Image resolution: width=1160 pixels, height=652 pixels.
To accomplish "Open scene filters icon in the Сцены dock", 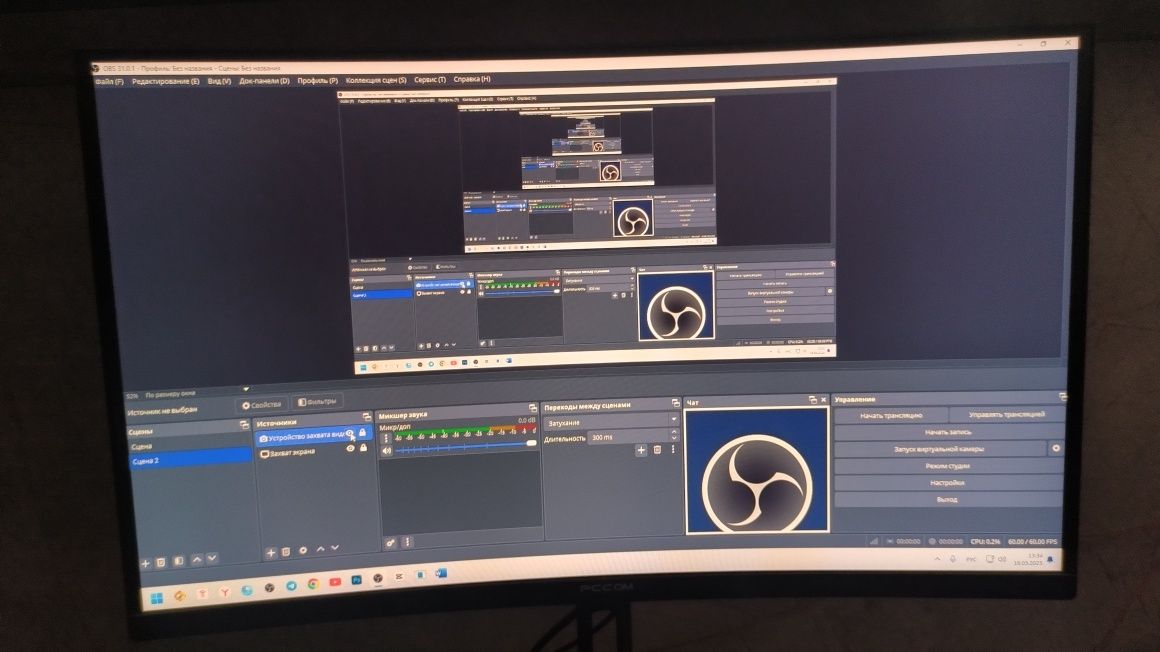I will coord(178,562).
